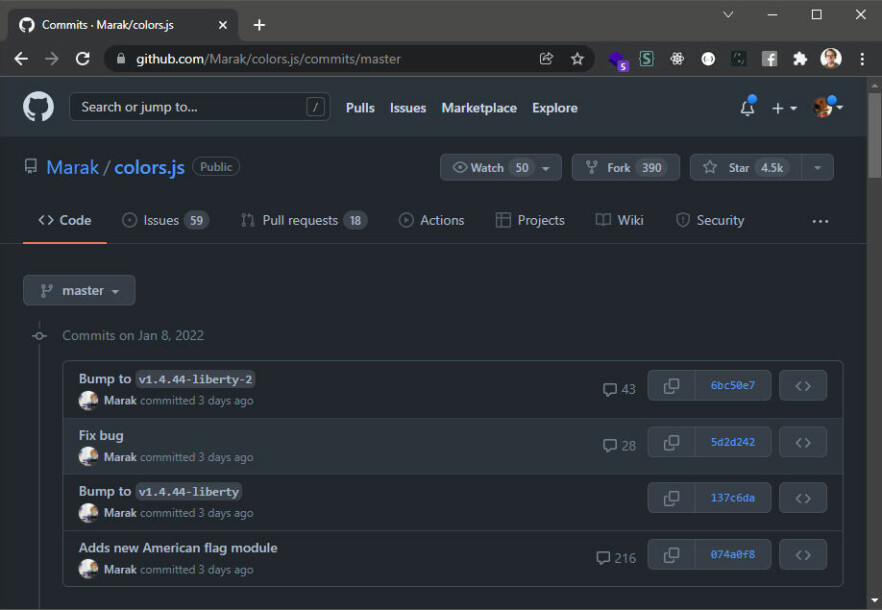
Task: Open the plus create-new menu
Action: pyautogui.click(x=784, y=108)
